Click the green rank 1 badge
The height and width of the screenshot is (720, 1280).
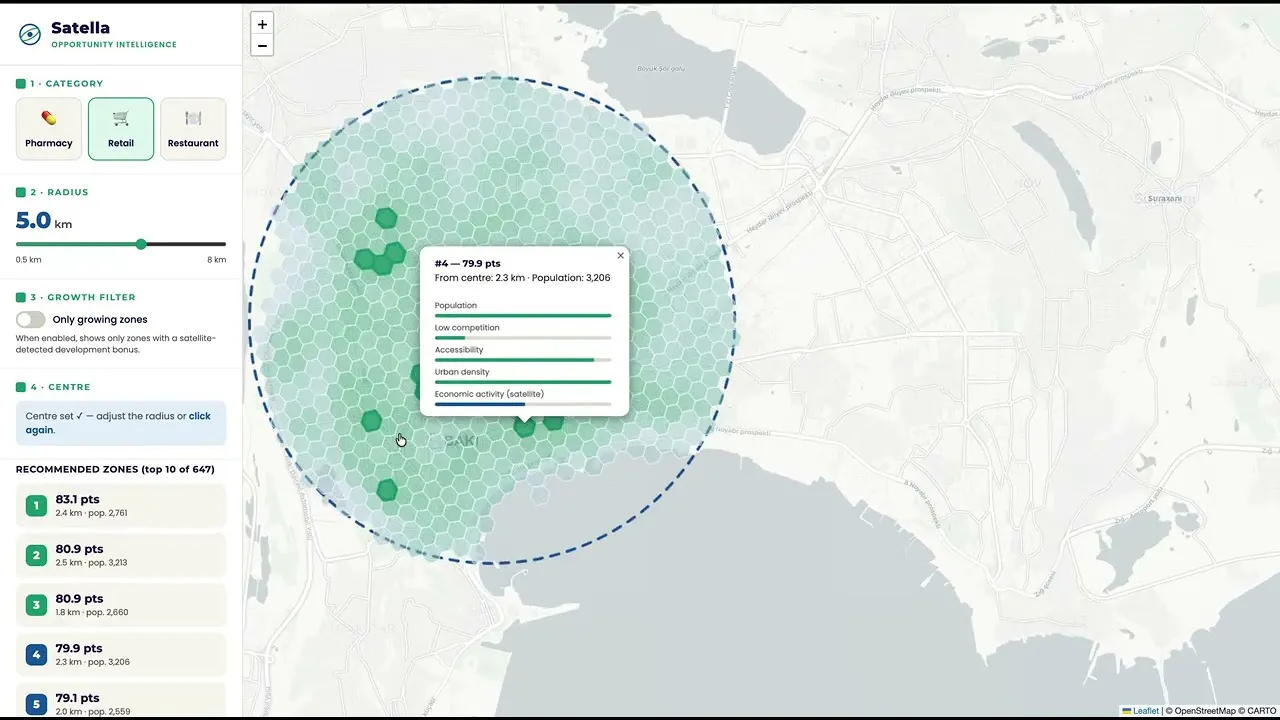point(36,506)
